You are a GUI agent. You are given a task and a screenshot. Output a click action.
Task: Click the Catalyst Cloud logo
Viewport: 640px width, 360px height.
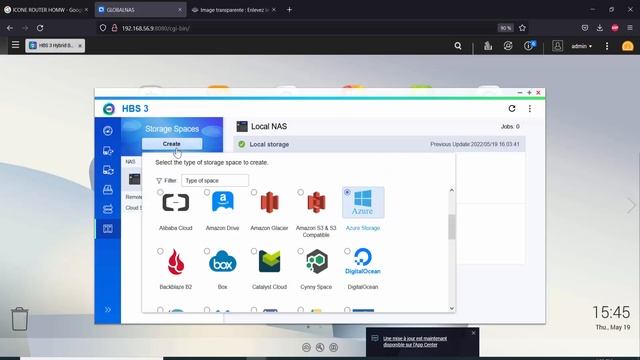[x=269, y=261]
